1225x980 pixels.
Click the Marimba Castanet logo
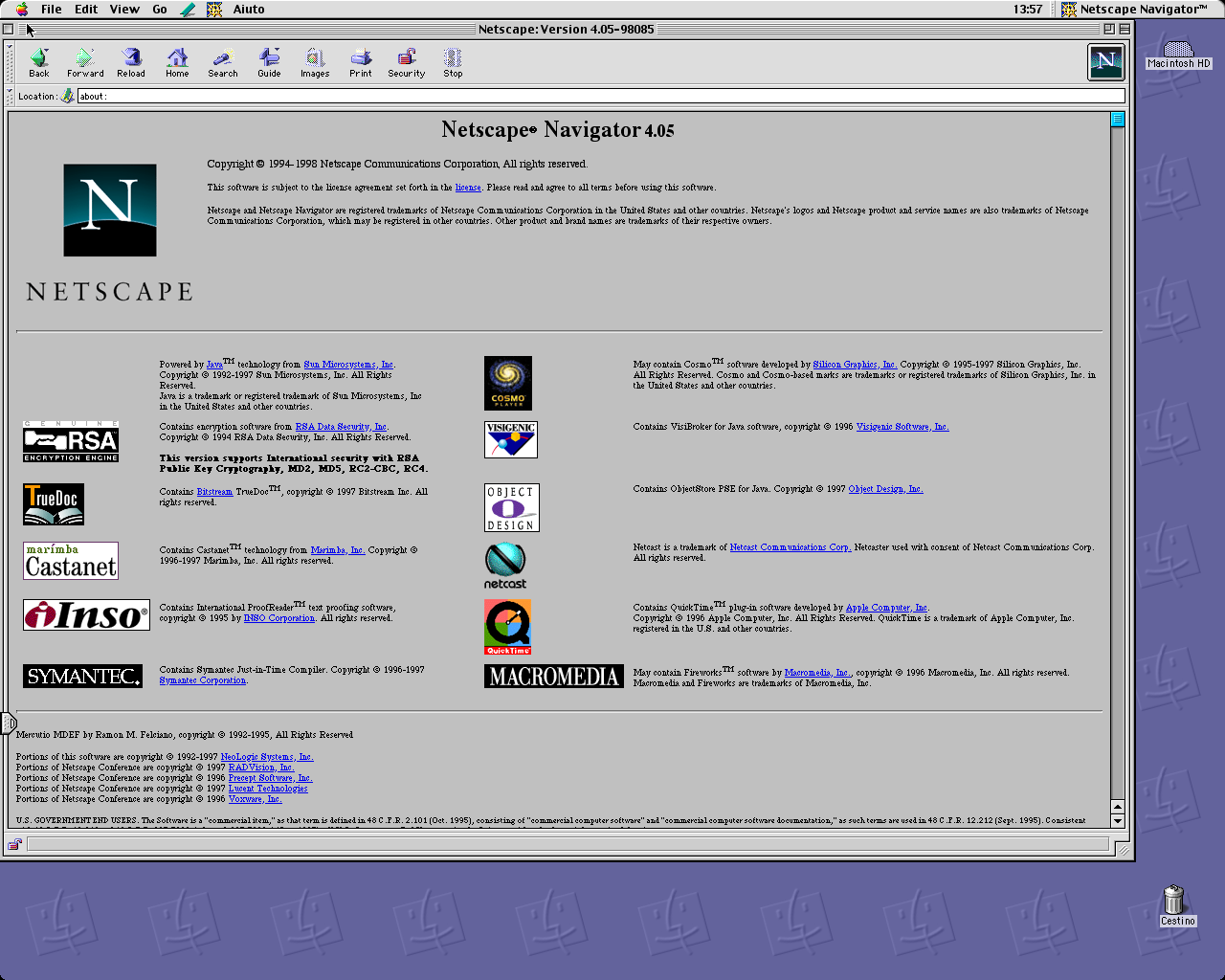pyautogui.click(x=71, y=561)
